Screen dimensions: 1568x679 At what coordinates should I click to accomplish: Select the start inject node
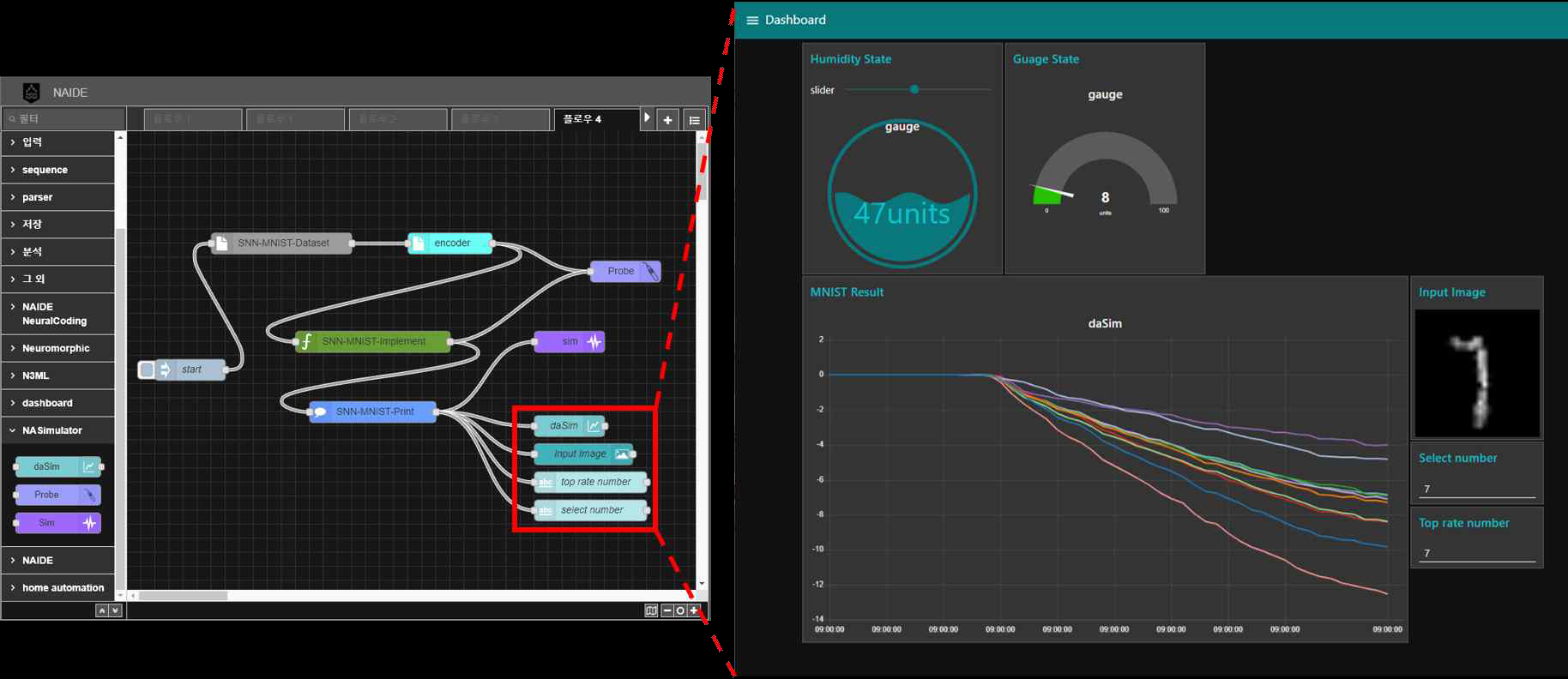coord(190,370)
